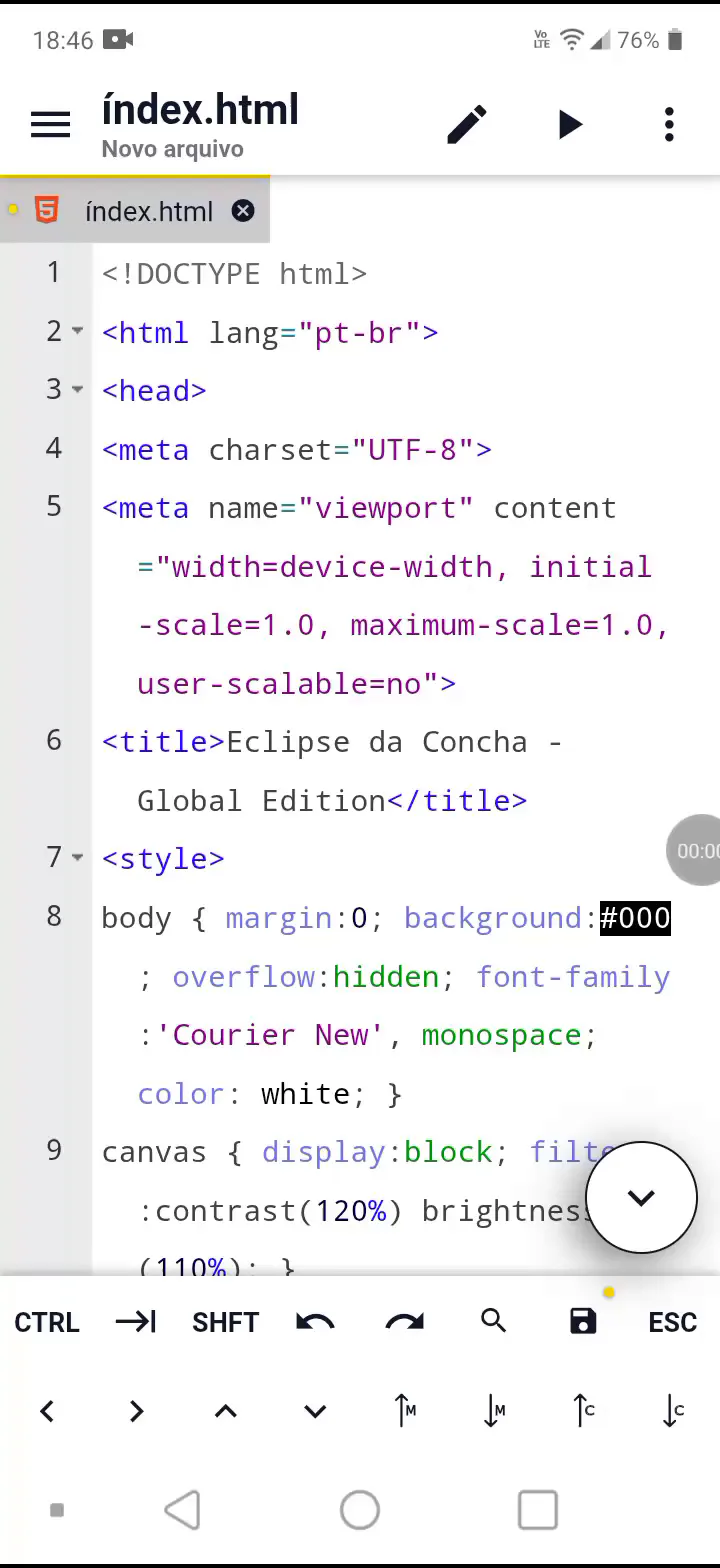Screen dimensions: 720x1568
Task: Save the file with floppy icon
Action: (x=583, y=1322)
